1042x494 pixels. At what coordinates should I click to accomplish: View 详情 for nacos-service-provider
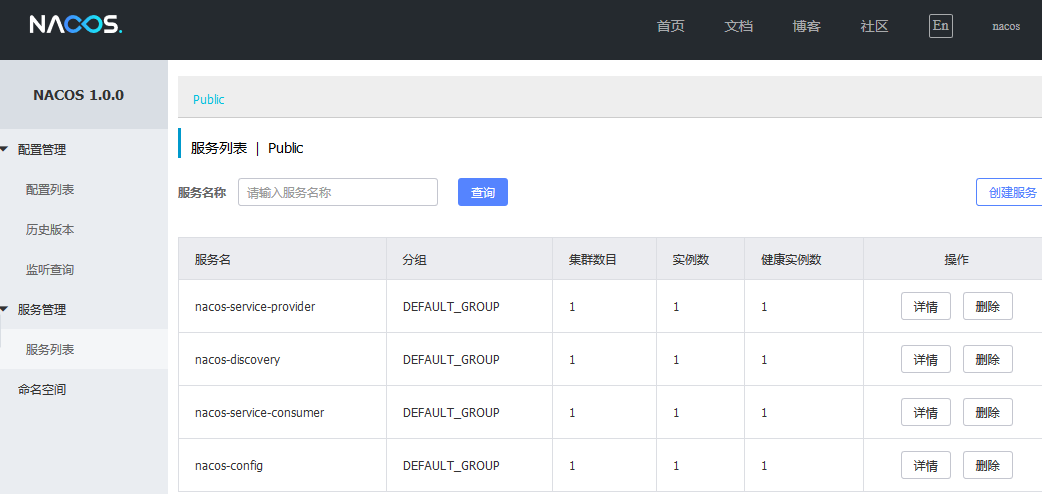click(926, 306)
